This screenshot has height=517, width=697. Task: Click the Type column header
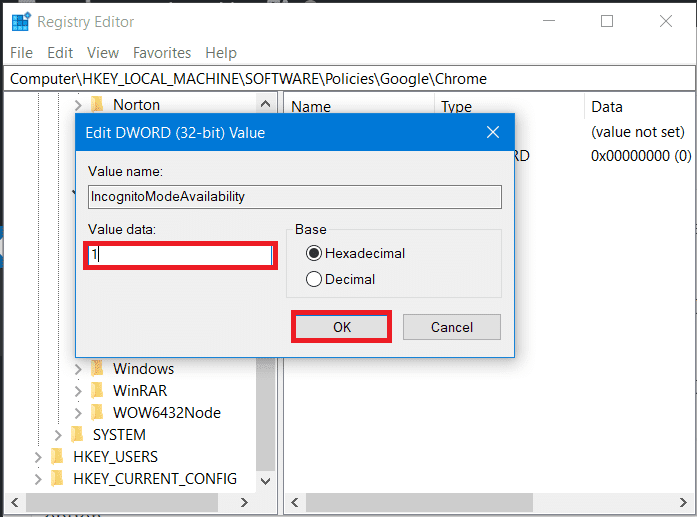[457, 107]
